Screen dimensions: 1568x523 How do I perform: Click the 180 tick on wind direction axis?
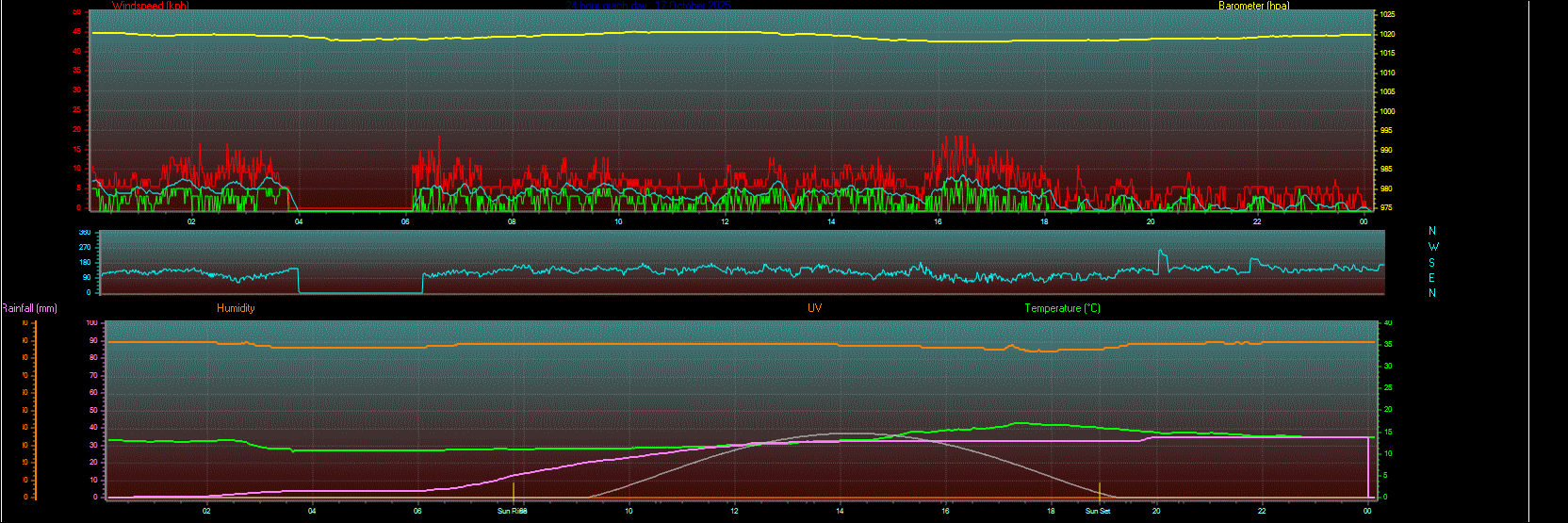click(x=85, y=262)
